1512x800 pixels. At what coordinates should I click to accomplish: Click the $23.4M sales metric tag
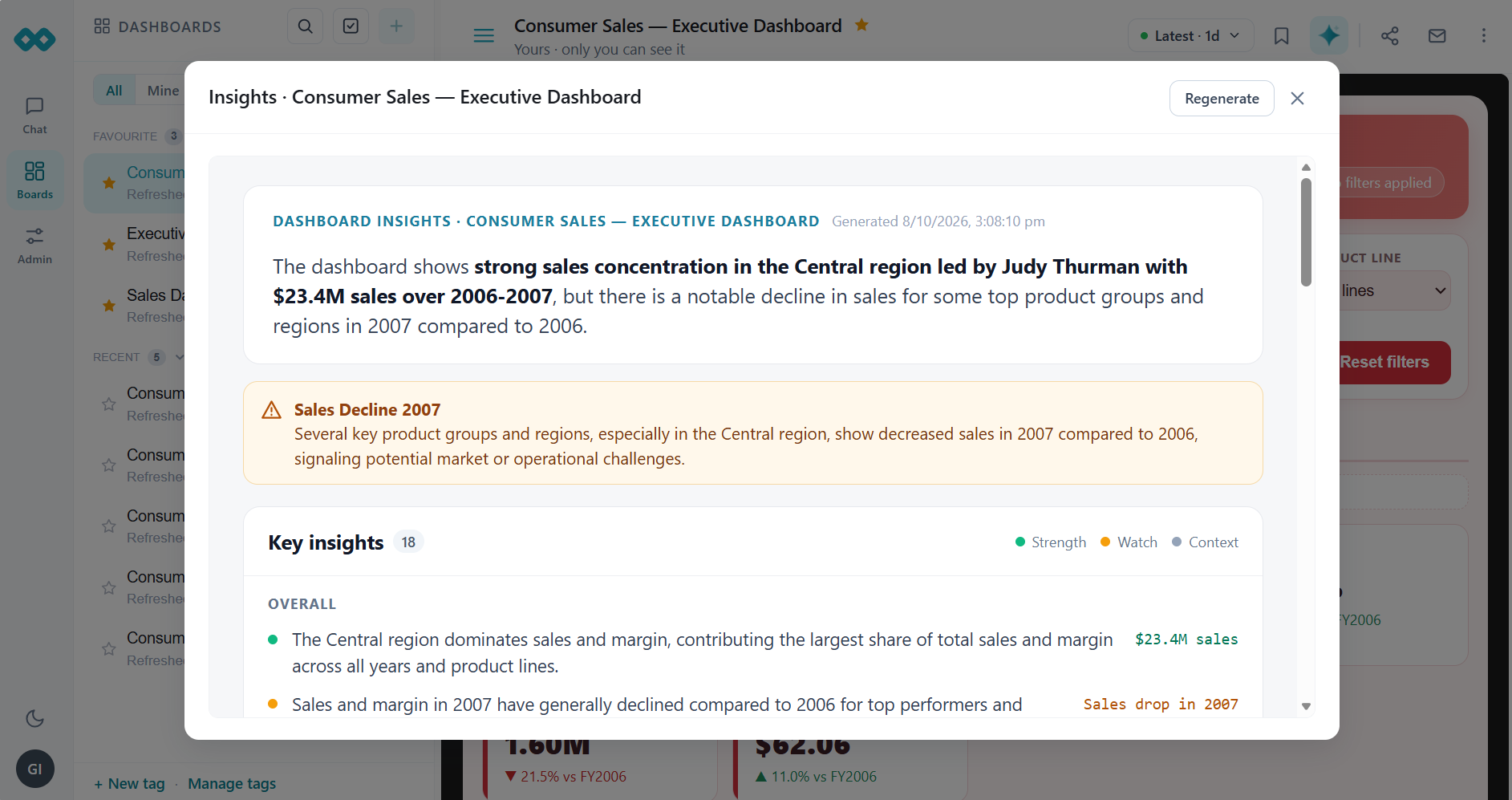point(1186,640)
